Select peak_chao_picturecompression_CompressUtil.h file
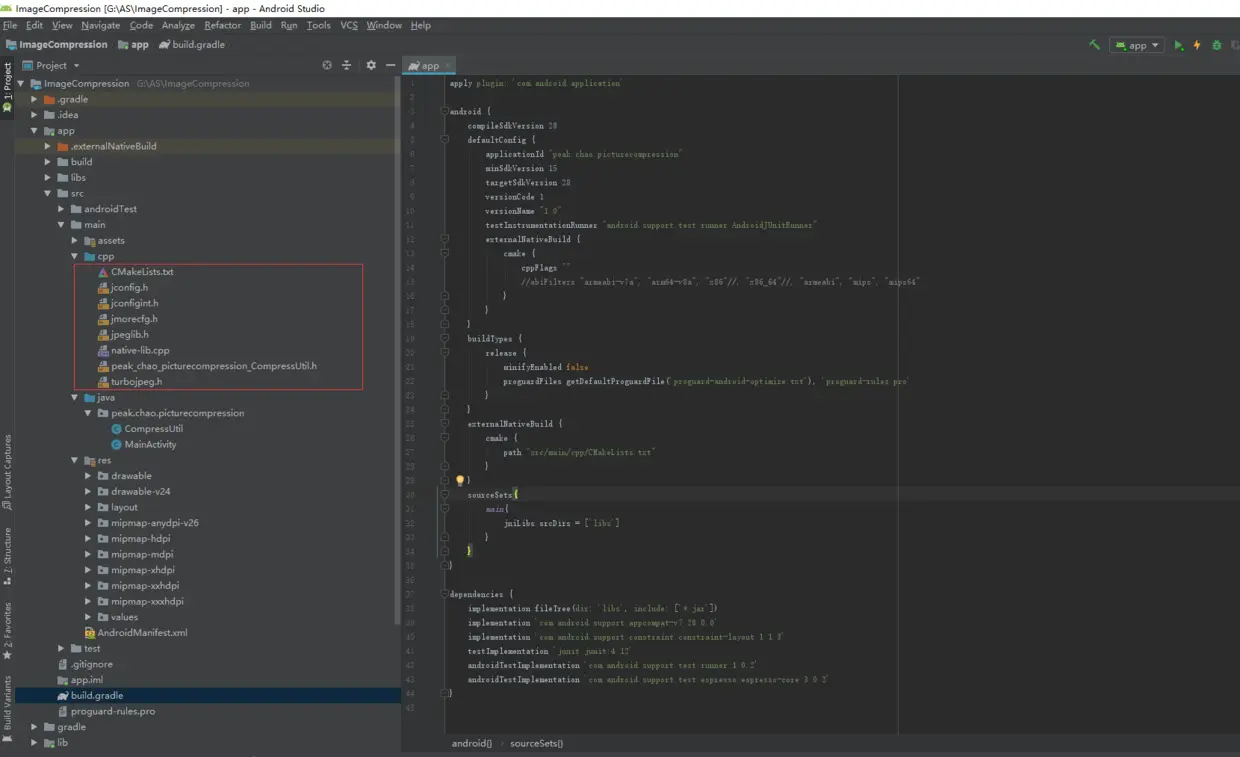The width and height of the screenshot is (1240, 757). coord(207,366)
